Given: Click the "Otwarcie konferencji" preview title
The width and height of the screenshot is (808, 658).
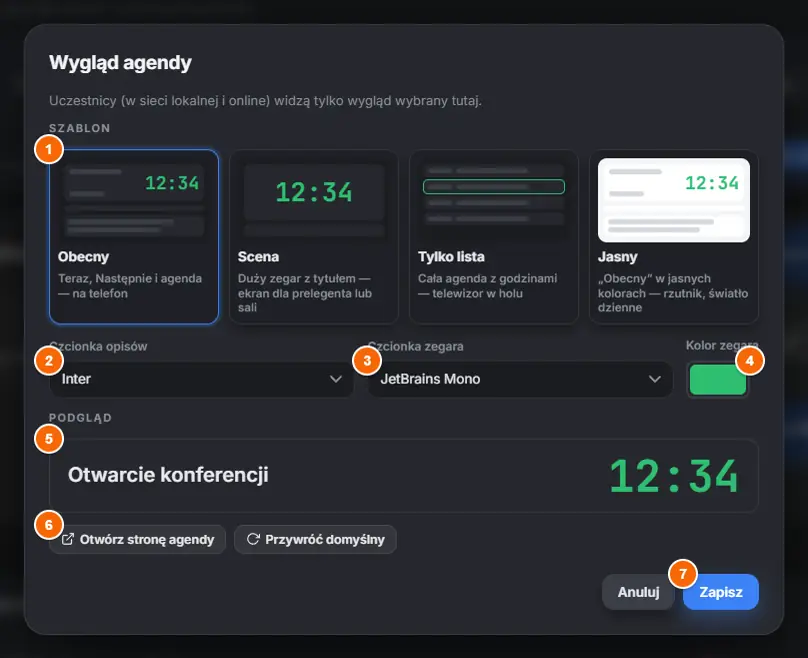Looking at the screenshot, I should click(x=168, y=475).
